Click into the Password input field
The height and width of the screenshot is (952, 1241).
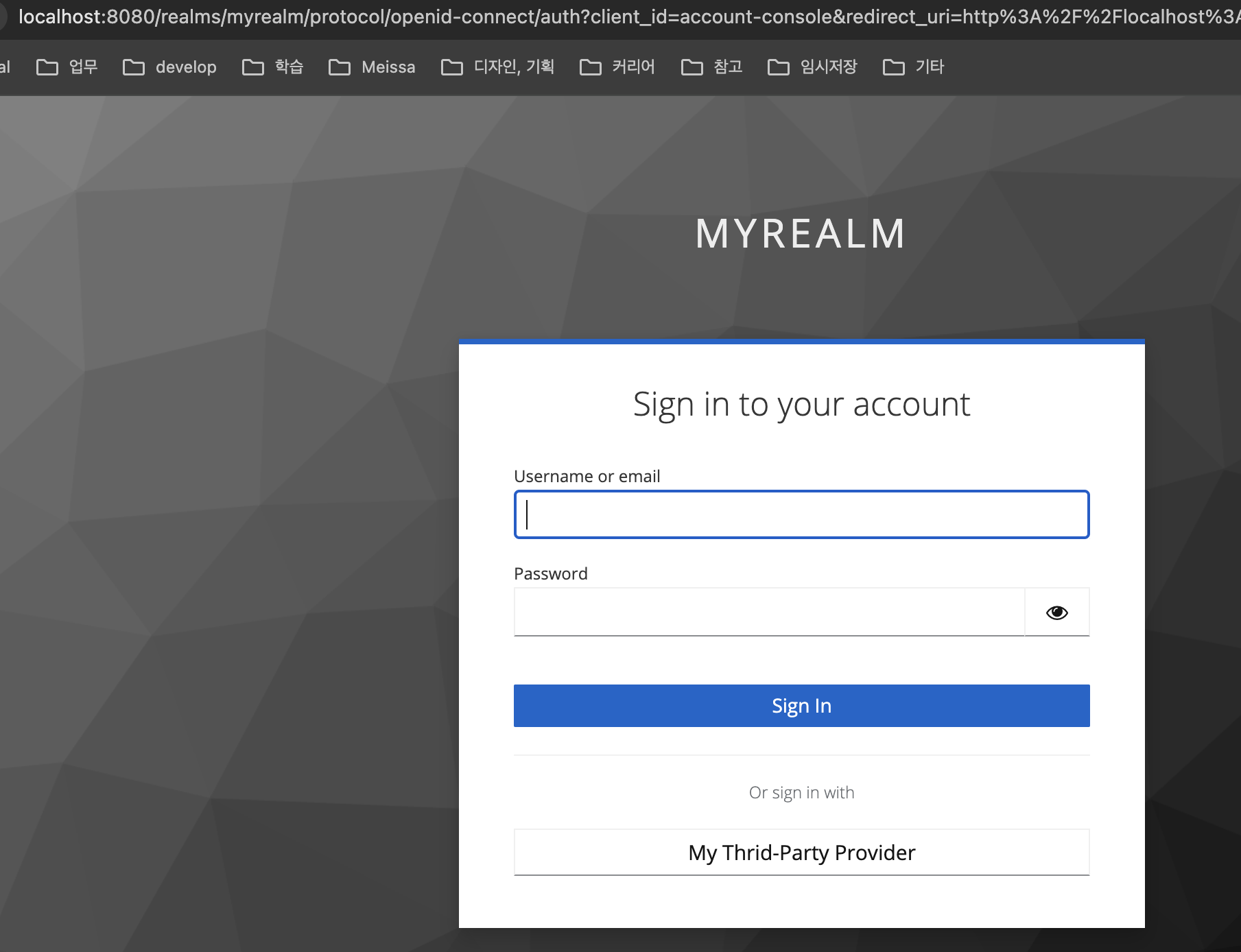click(x=769, y=612)
